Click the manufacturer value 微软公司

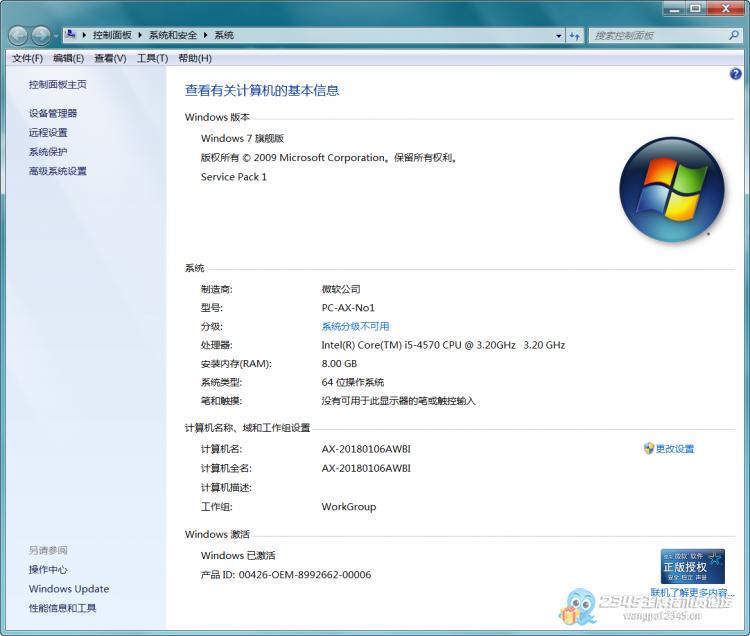(341, 289)
